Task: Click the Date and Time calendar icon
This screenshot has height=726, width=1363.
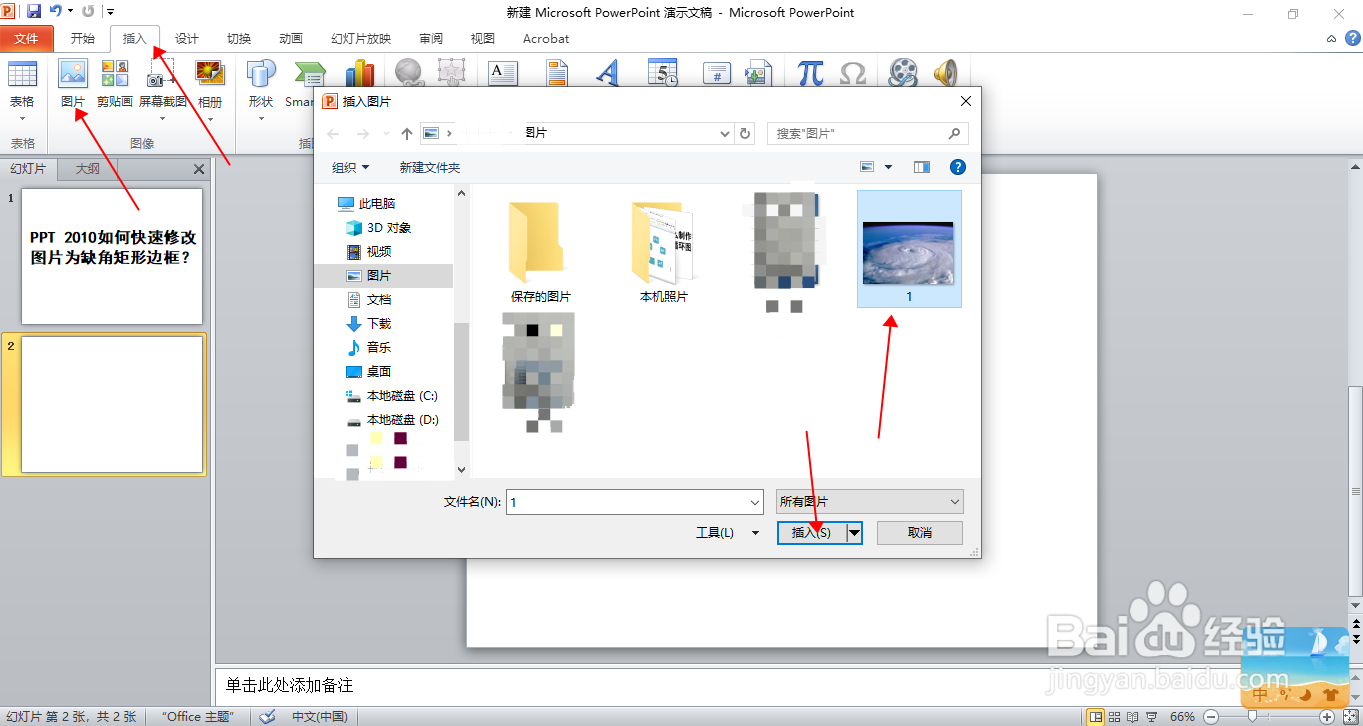Action: [x=662, y=74]
